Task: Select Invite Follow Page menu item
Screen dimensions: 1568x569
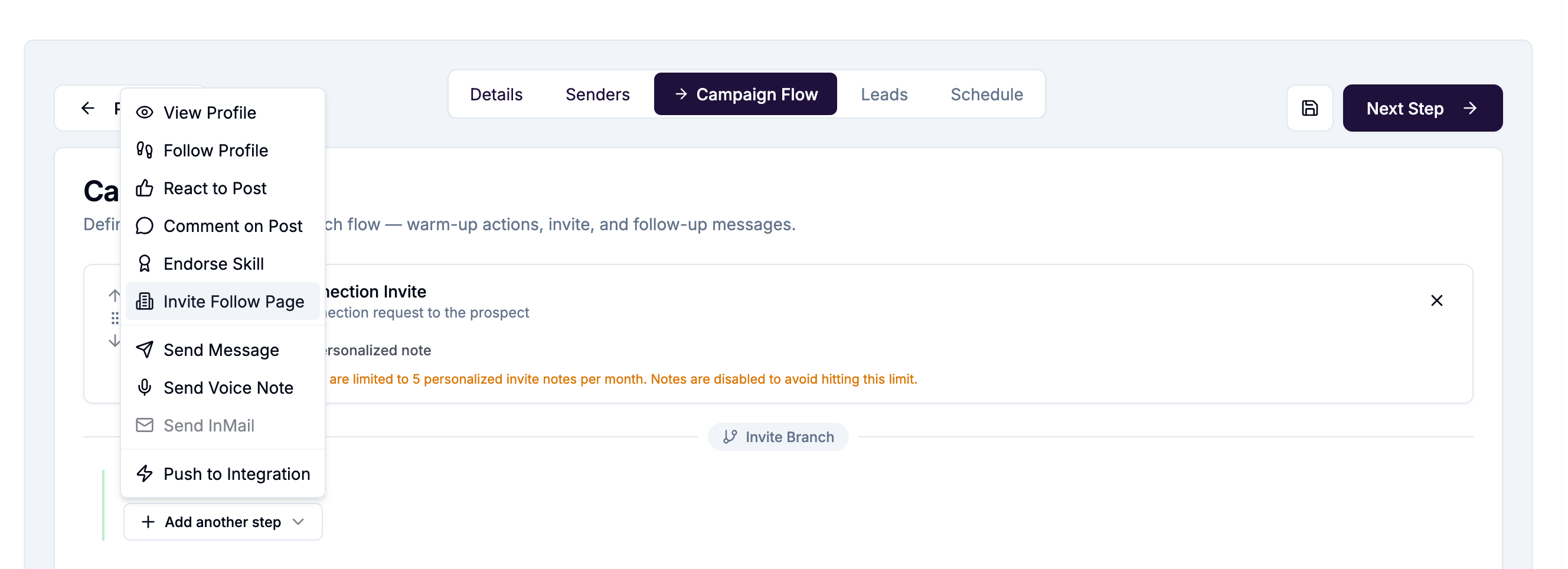Action: click(x=223, y=301)
